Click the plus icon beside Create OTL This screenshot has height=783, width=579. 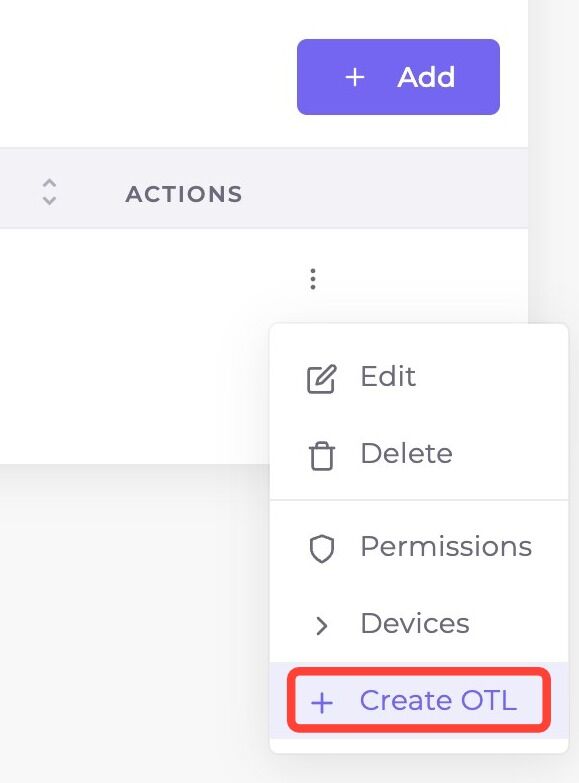pos(322,703)
